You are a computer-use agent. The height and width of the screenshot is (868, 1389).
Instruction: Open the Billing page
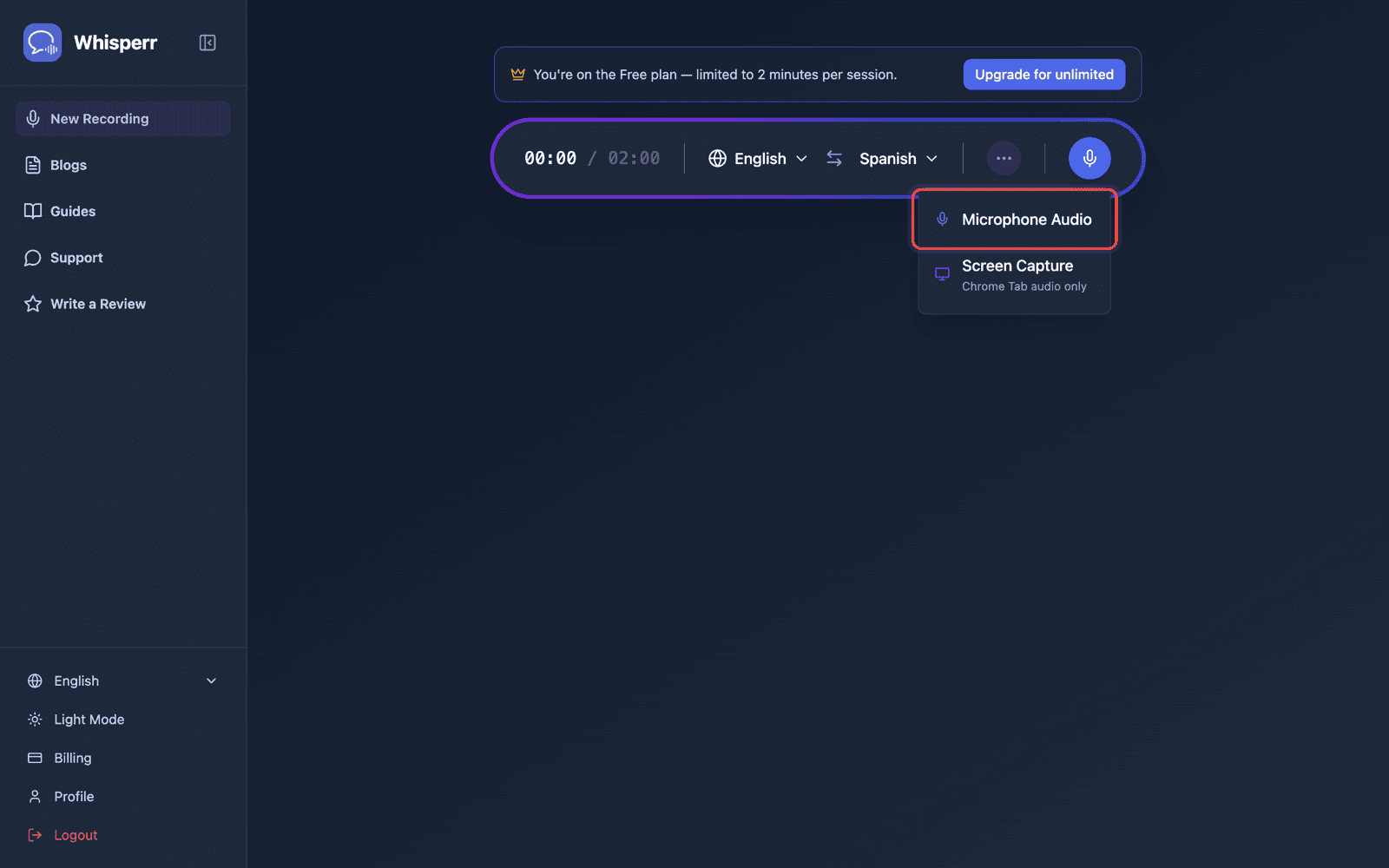tap(122, 758)
